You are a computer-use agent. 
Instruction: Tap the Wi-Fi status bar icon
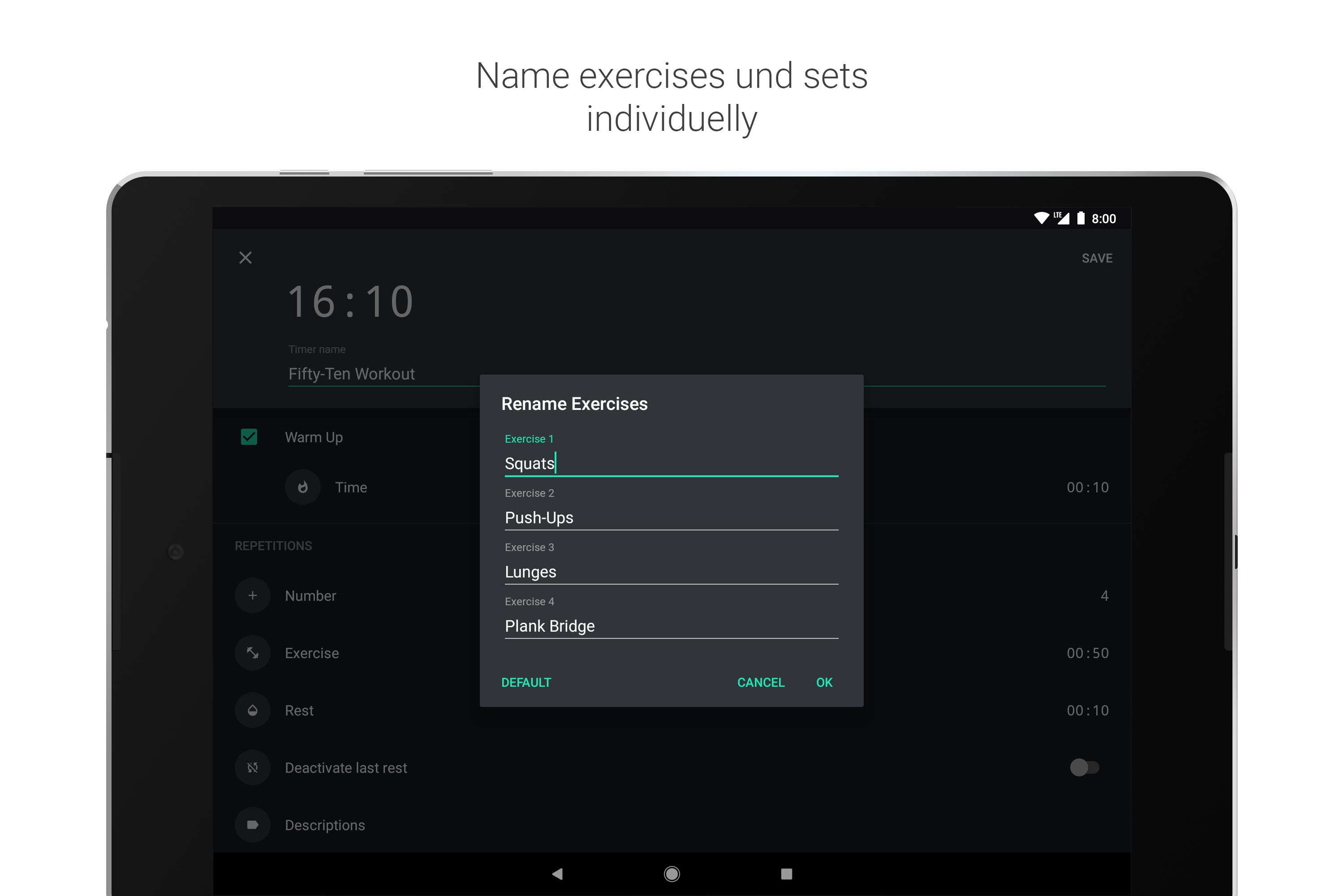(x=1041, y=218)
